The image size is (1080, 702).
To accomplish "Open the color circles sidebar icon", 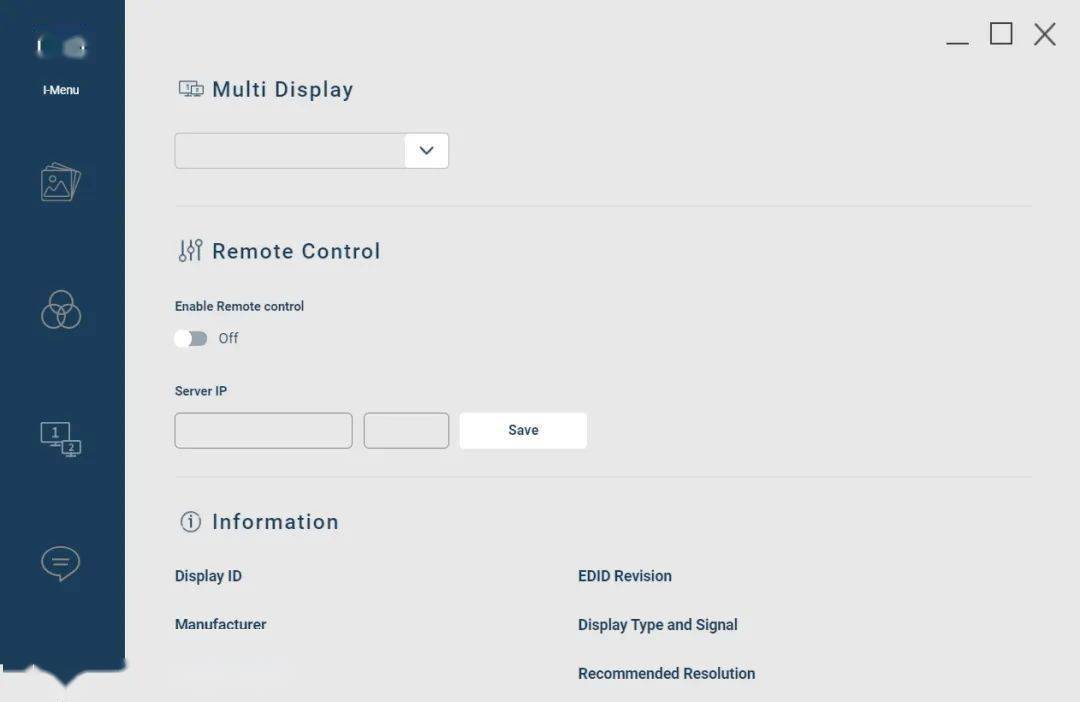I will (x=61, y=310).
